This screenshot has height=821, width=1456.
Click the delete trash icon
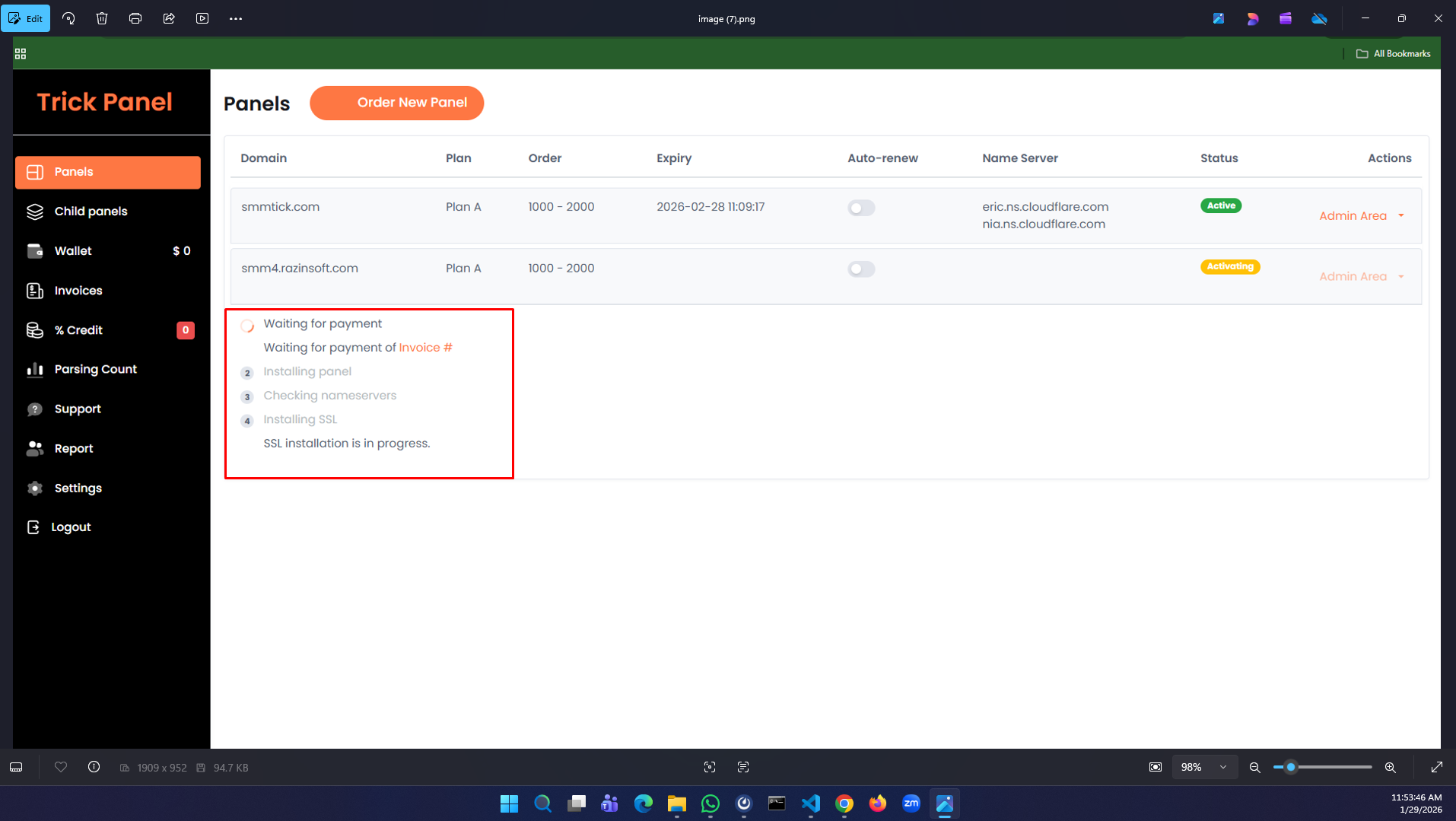102,18
